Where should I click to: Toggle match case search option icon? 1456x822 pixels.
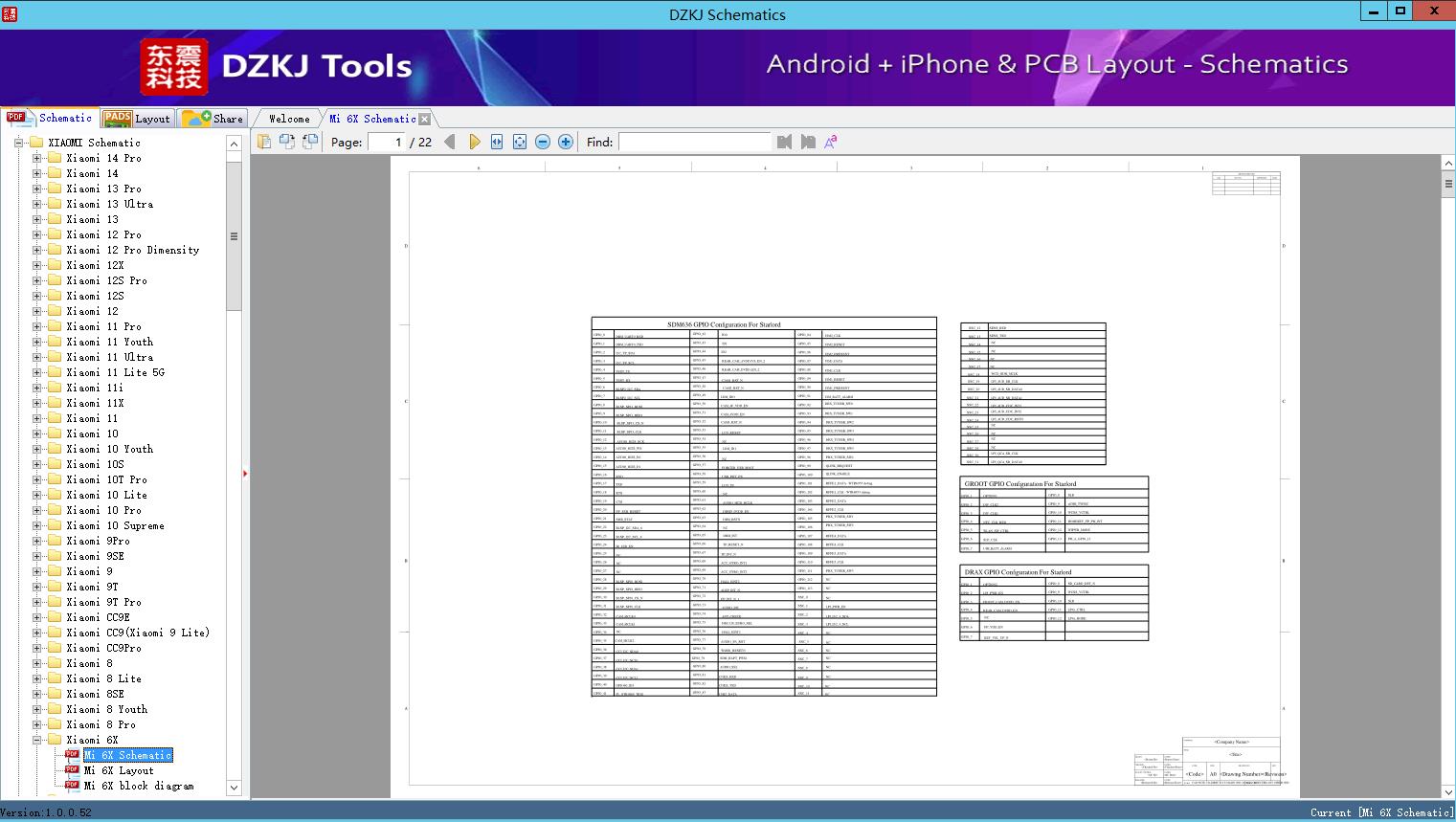pos(831,142)
